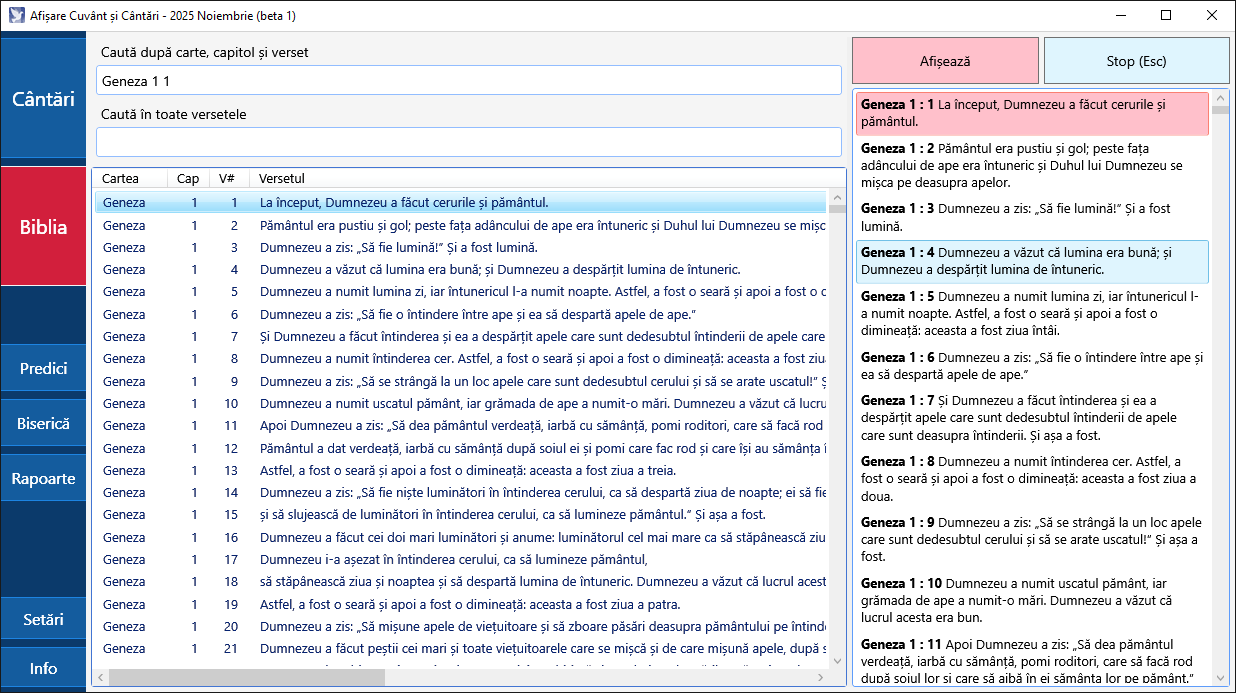Select the Cântări section in sidebar
The height and width of the screenshot is (693, 1236).
43,98
